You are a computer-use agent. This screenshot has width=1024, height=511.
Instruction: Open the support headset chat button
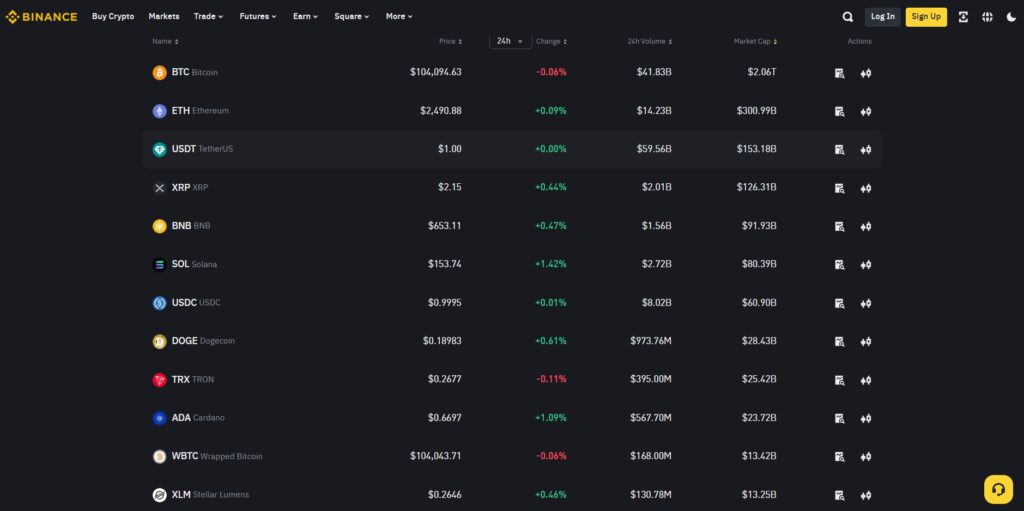pyautogui.click(x=999, y=489)
